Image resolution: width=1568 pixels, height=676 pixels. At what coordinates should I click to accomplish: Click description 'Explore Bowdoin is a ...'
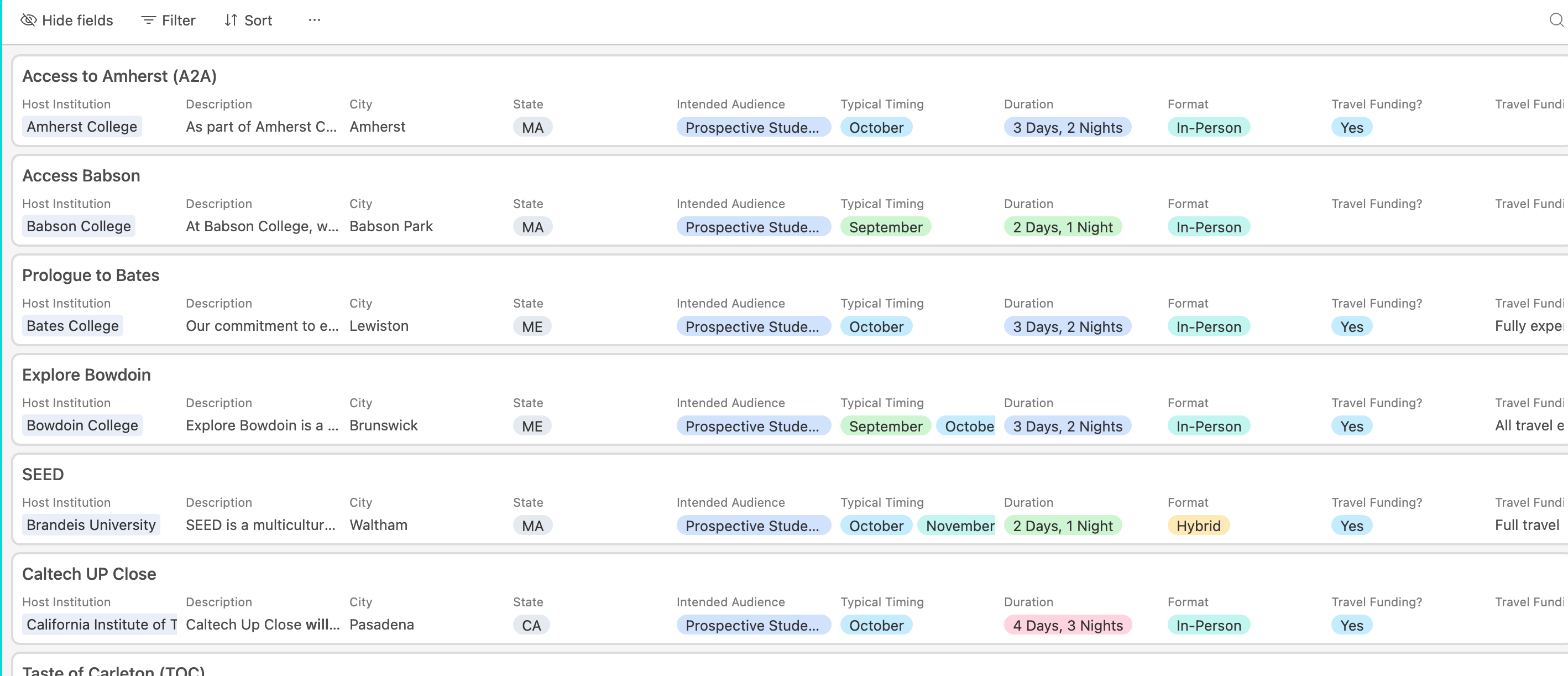[263, 426]
